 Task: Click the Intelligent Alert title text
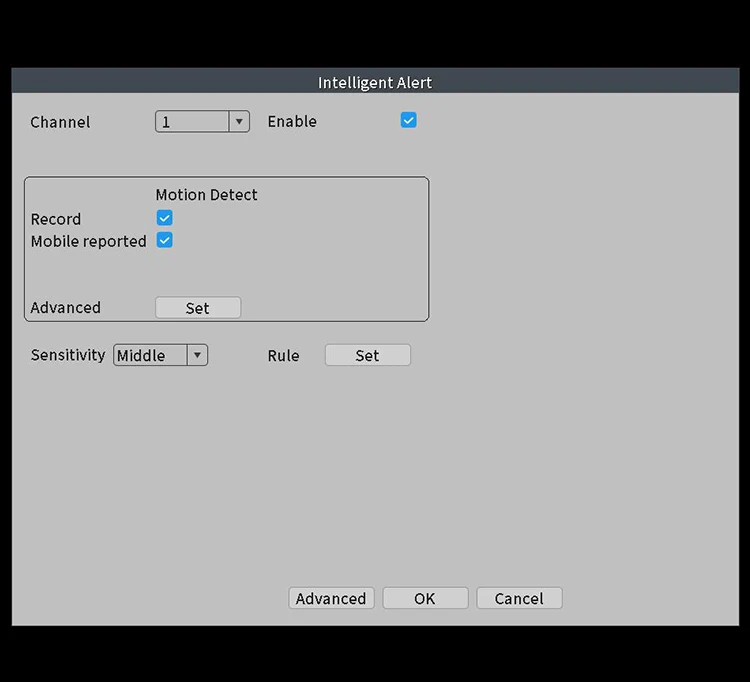tap(375, 83)
